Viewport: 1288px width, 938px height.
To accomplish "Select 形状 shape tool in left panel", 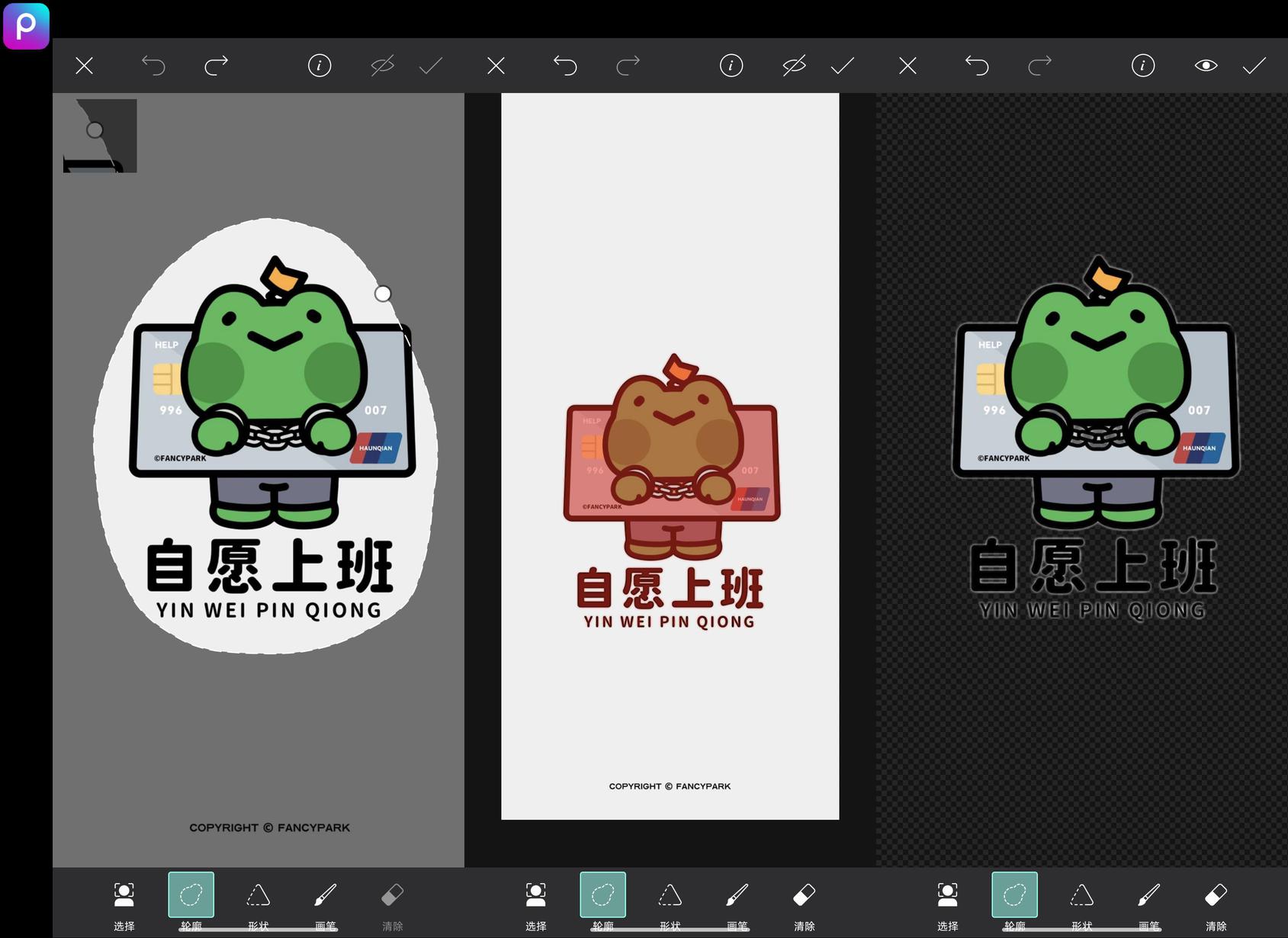I will point(259,905).
